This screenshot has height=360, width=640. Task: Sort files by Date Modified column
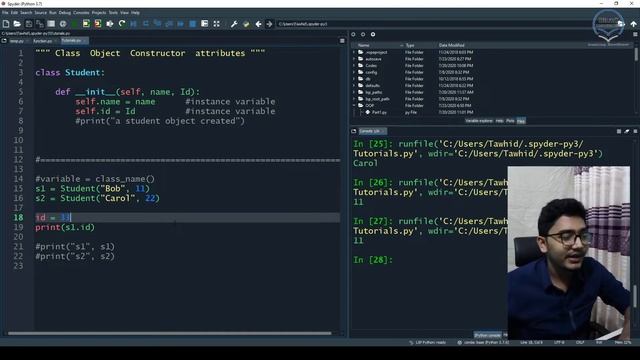tap(451, 45)
